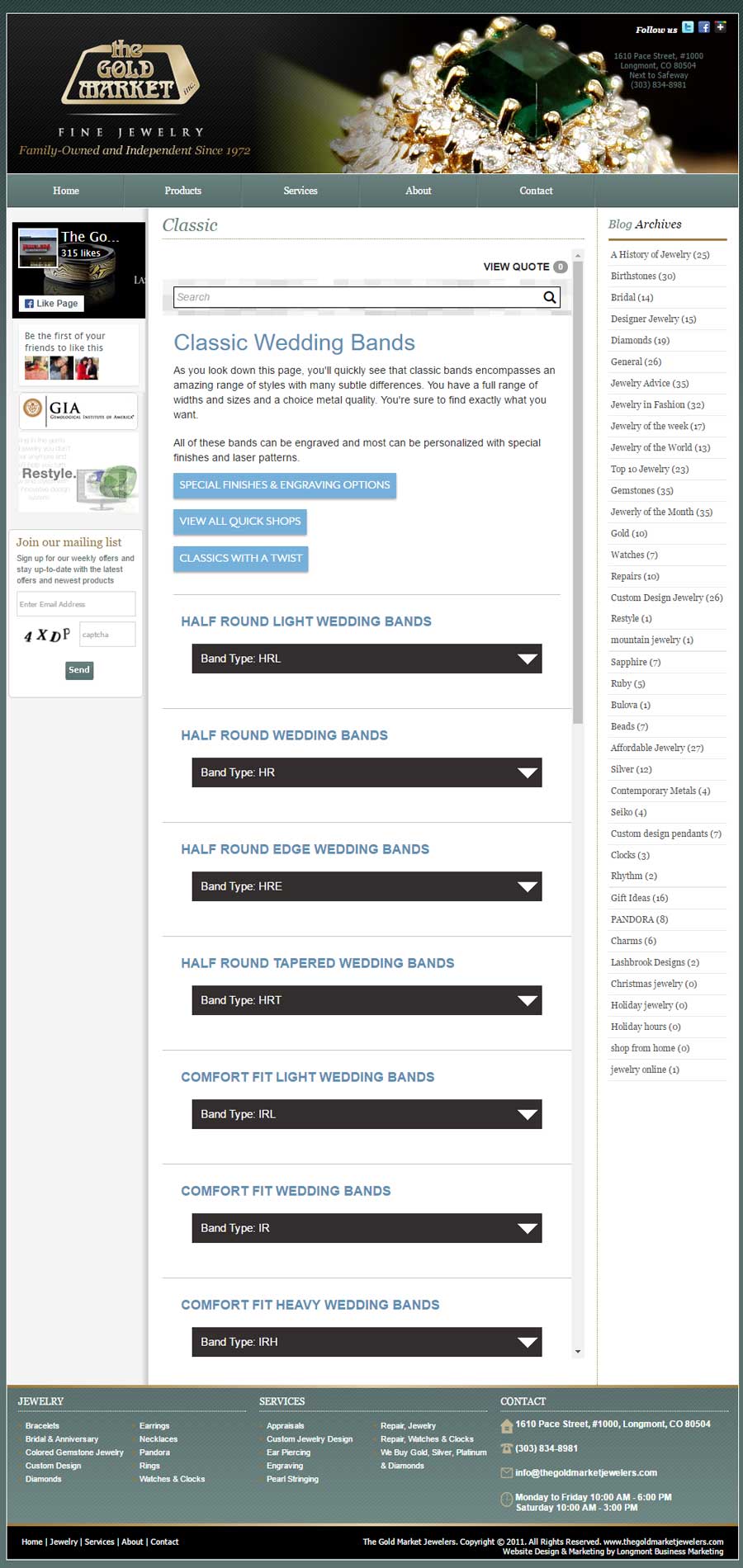Click Special Finishes & Engraving Options button
The height and width of the screenshot is (1568, 743).
pyautogui.click(x=285, y=485)
